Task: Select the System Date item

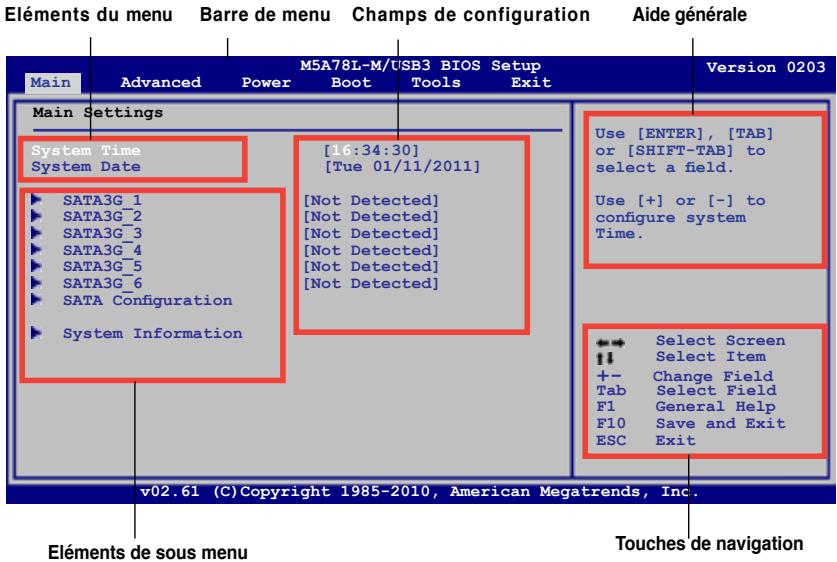Action: coord(85,167)
